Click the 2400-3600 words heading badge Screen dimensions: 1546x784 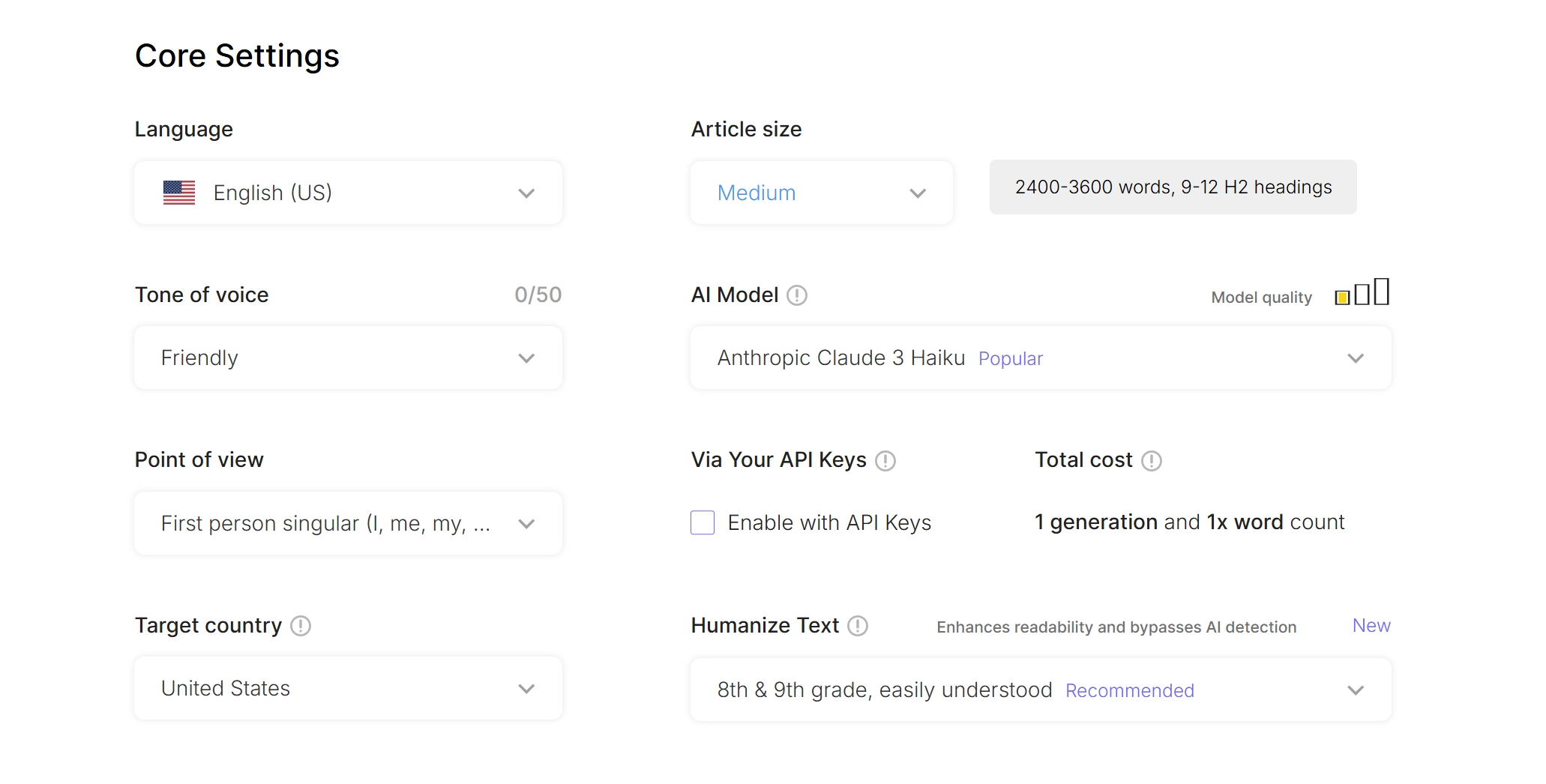click(1173, 187)
